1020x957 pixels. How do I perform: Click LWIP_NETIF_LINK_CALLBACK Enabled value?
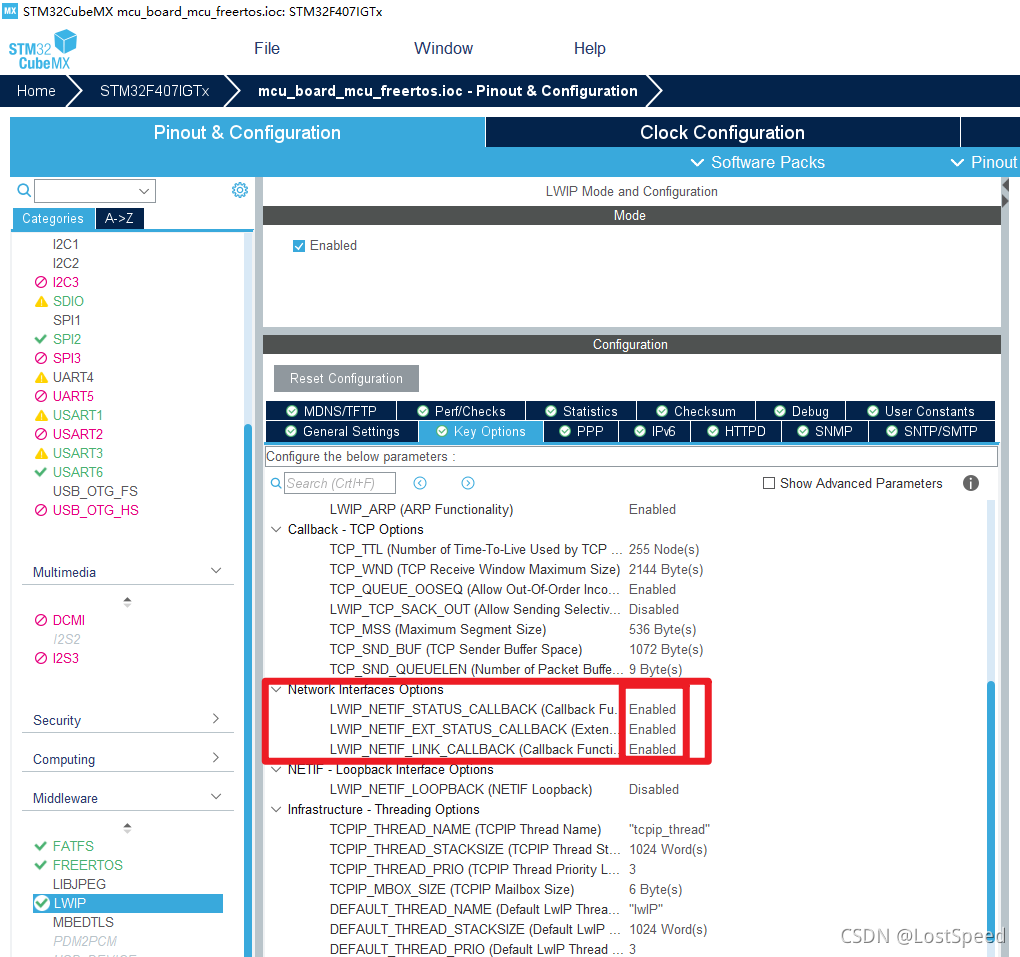[x=652, y=749]
